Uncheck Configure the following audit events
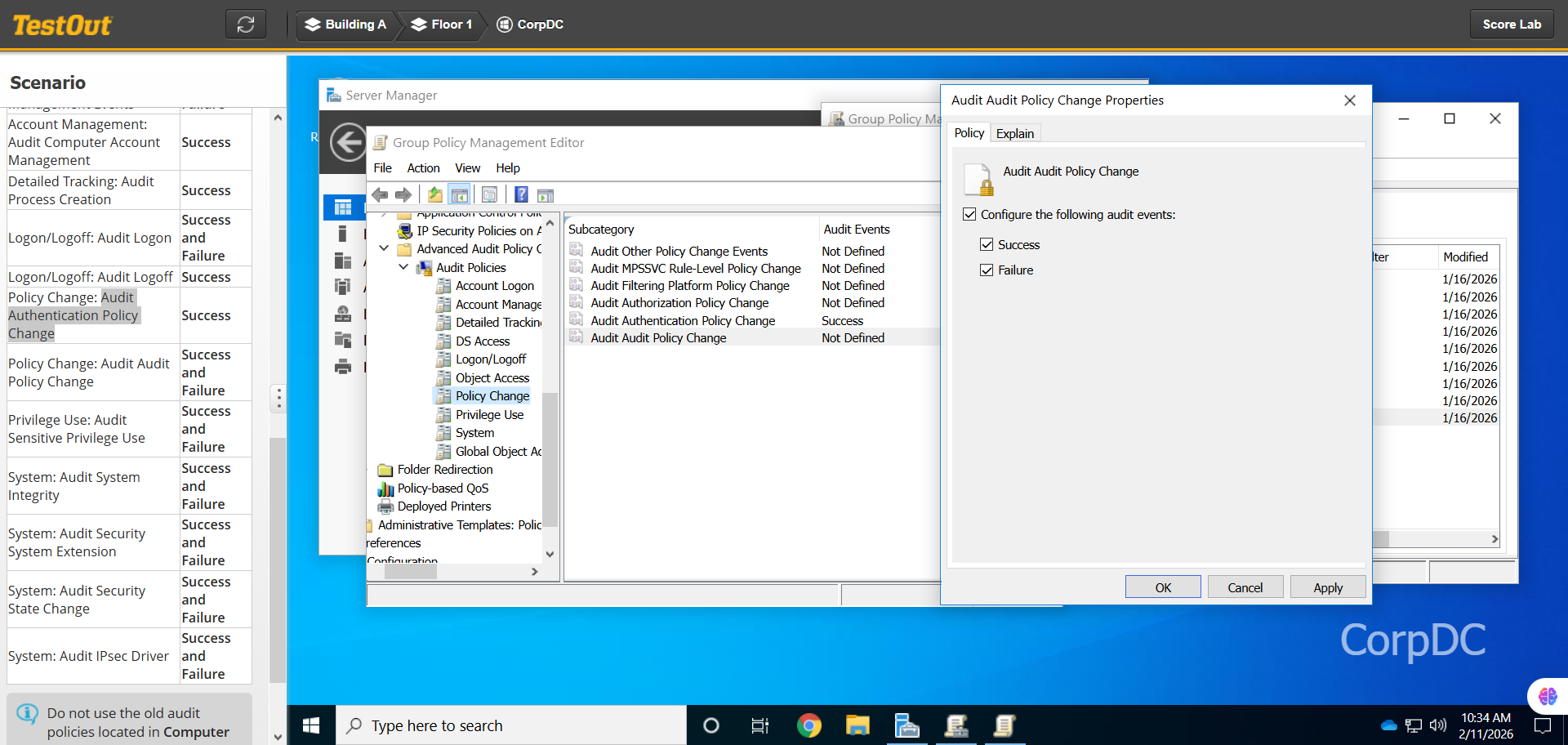The height and width of the screenshot is (745, 1568). 969,214
